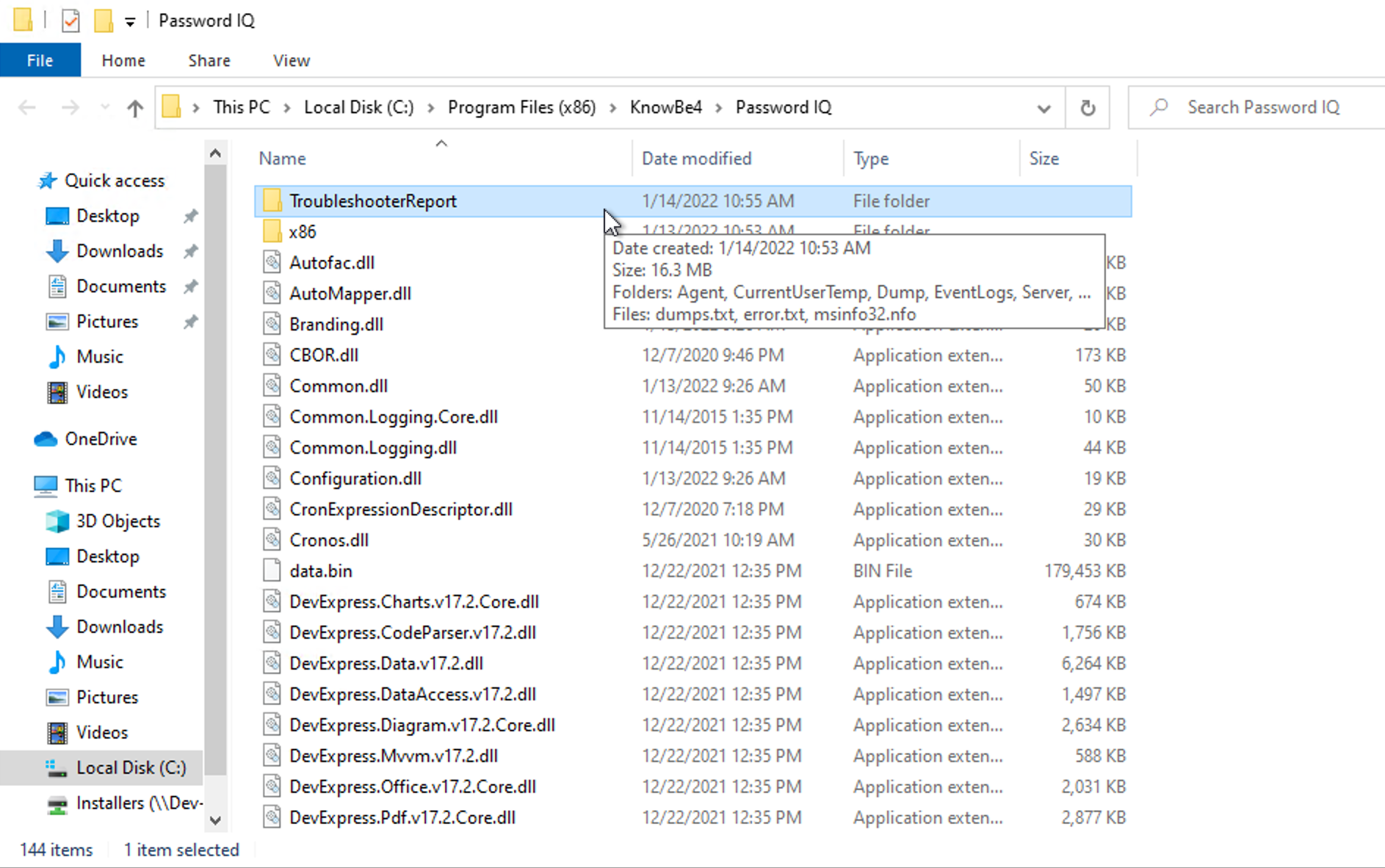Click the refresh icon in the address bar
Viewport: 1385px width, 868px height.
pos(1088,107)
